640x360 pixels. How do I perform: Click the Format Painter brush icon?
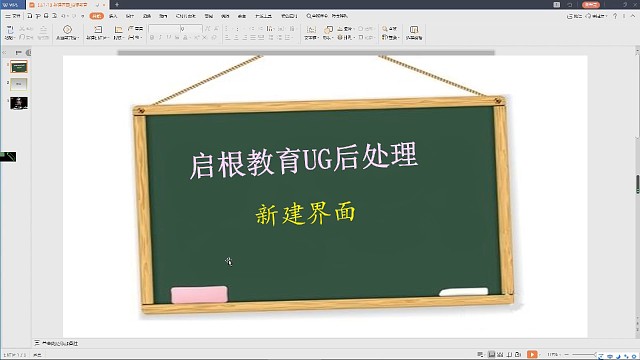pyautogui.click(x=43, y=29)
